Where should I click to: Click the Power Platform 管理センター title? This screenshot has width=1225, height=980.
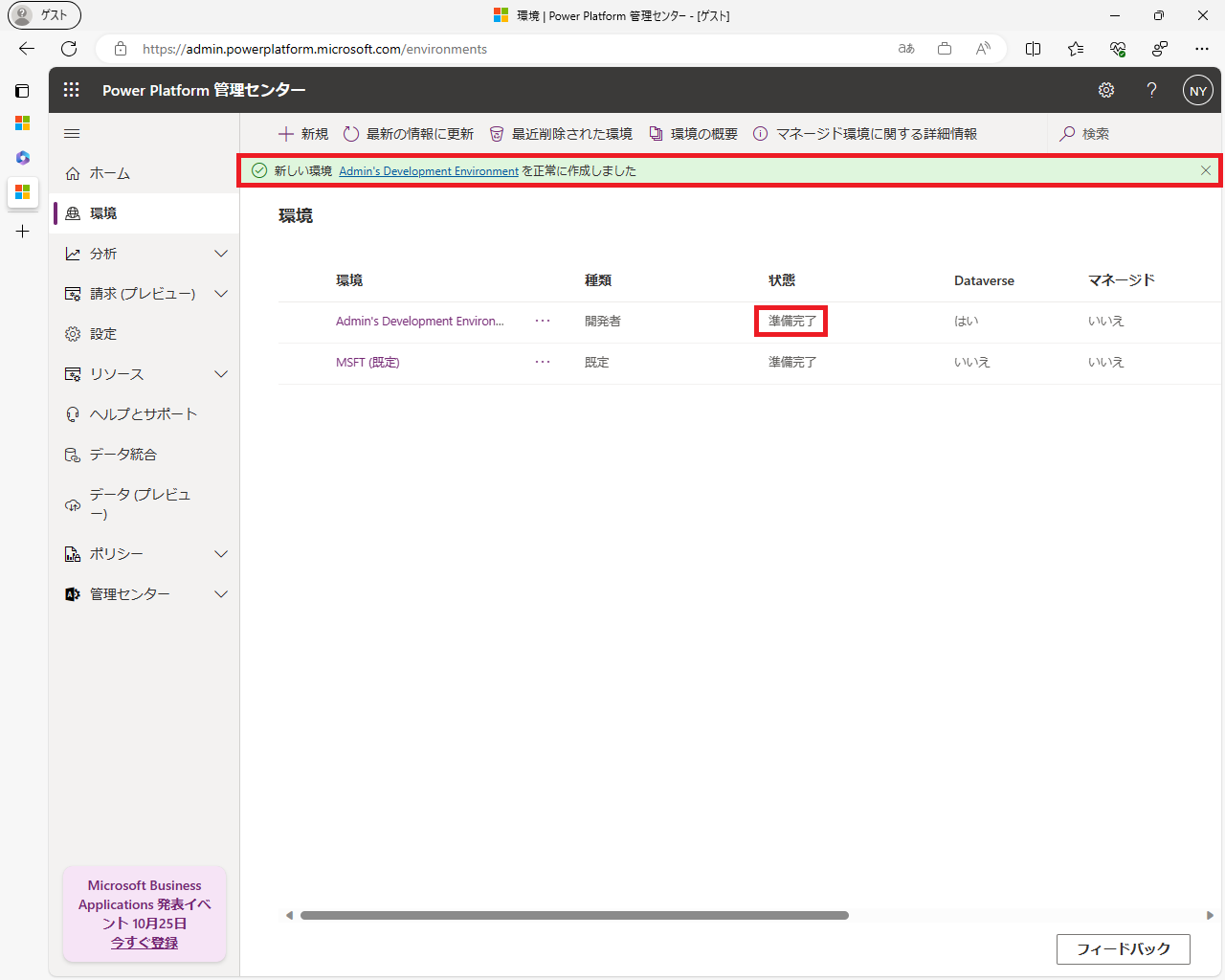click(204, 90)
